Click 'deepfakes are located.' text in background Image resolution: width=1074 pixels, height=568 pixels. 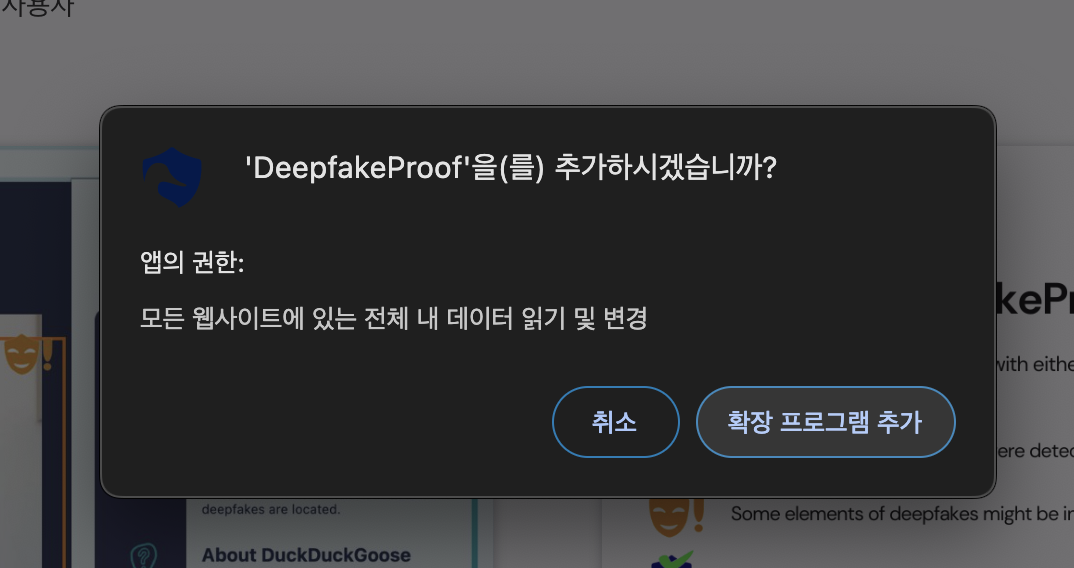[271, 509]
